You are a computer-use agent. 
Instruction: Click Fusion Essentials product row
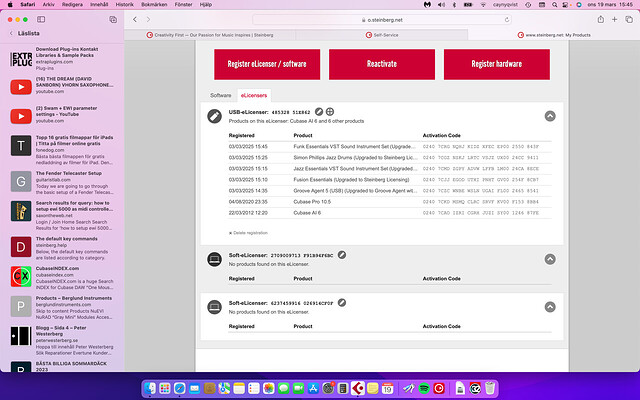390,180
